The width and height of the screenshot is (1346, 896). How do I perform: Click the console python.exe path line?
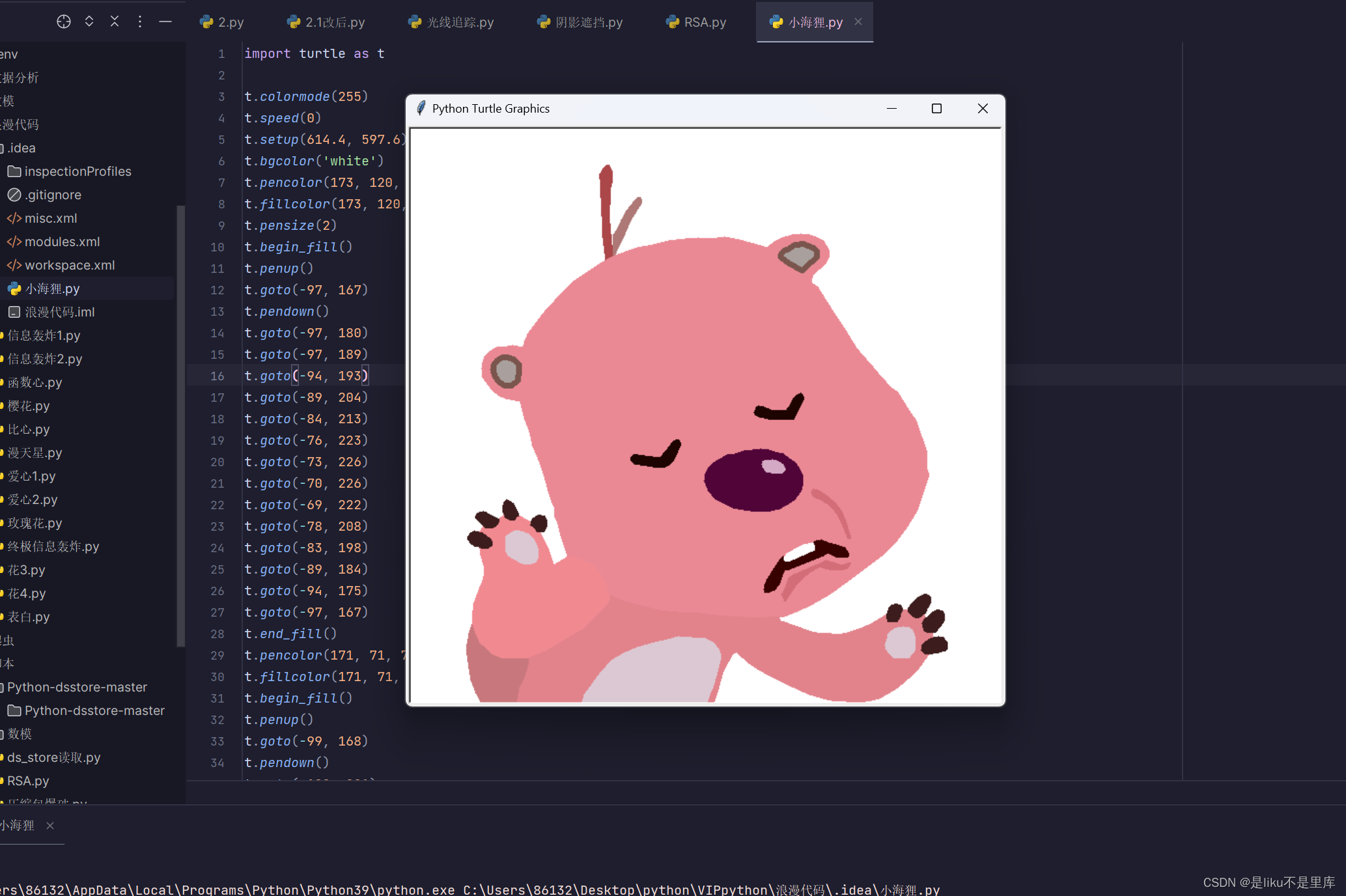click(x=470, y=889)
